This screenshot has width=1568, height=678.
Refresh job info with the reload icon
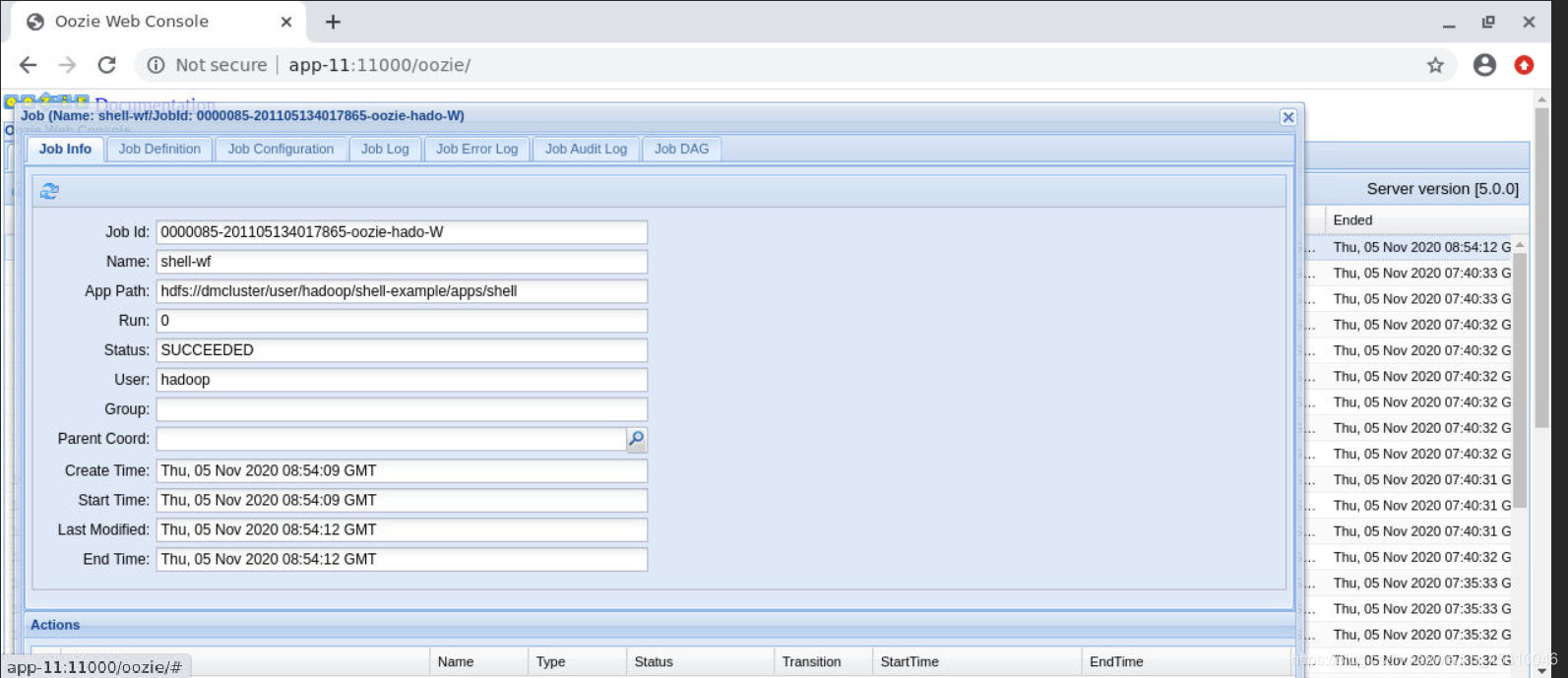click(x=49, y=191)
